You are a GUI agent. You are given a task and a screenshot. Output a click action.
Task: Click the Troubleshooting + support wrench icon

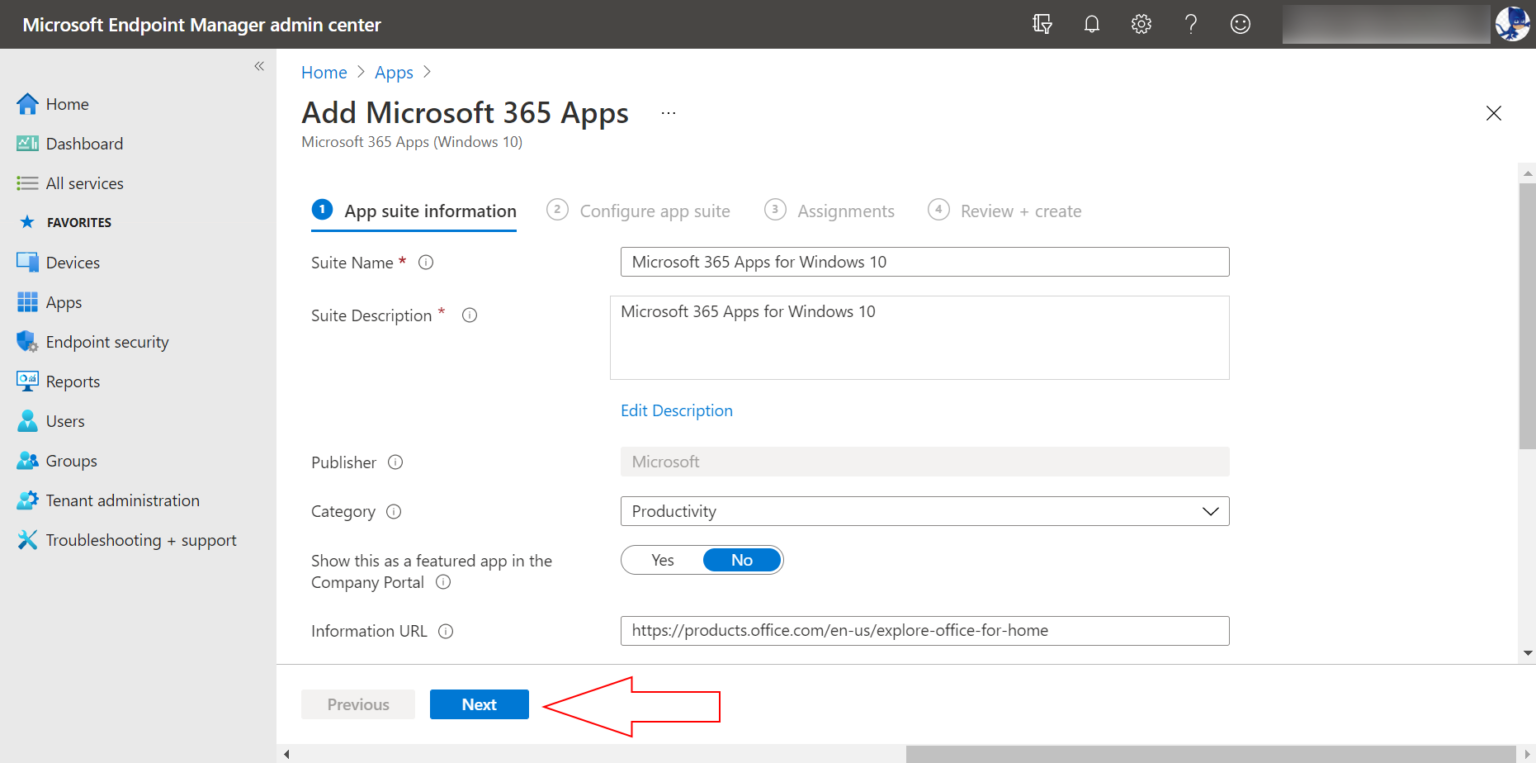27,540
